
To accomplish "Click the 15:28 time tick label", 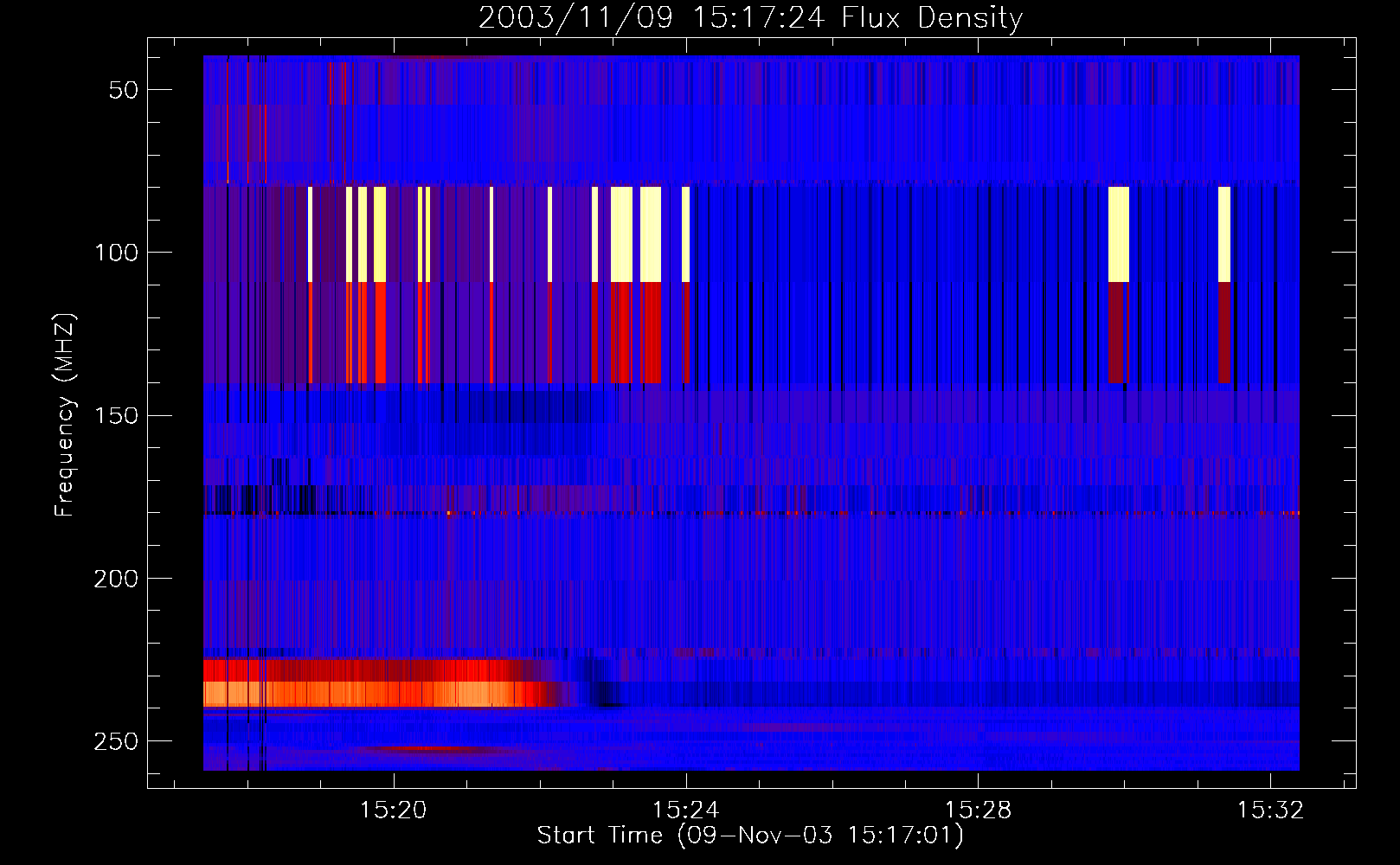I will (978, 811).
